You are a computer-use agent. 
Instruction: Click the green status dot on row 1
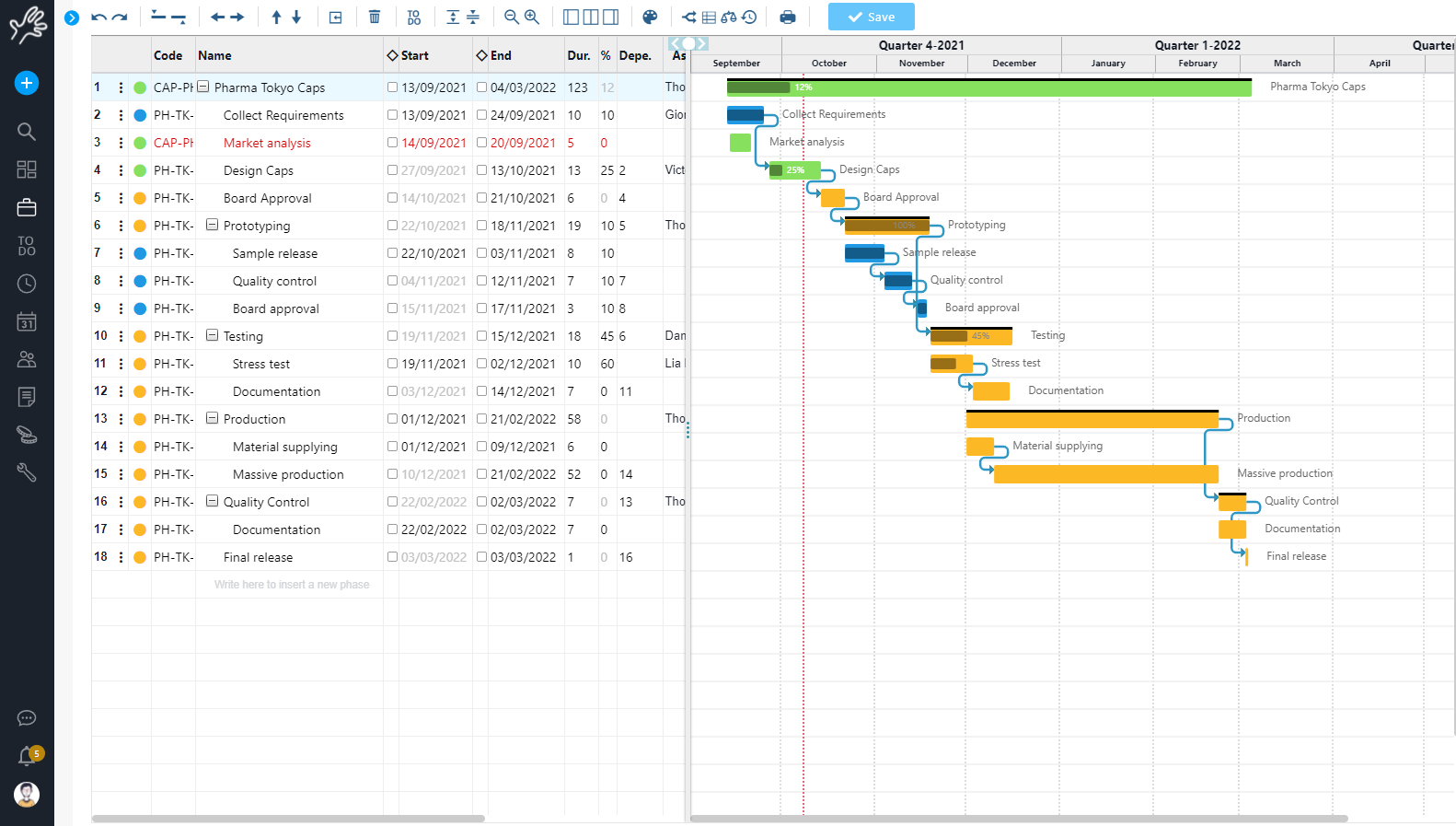(140, 87)
